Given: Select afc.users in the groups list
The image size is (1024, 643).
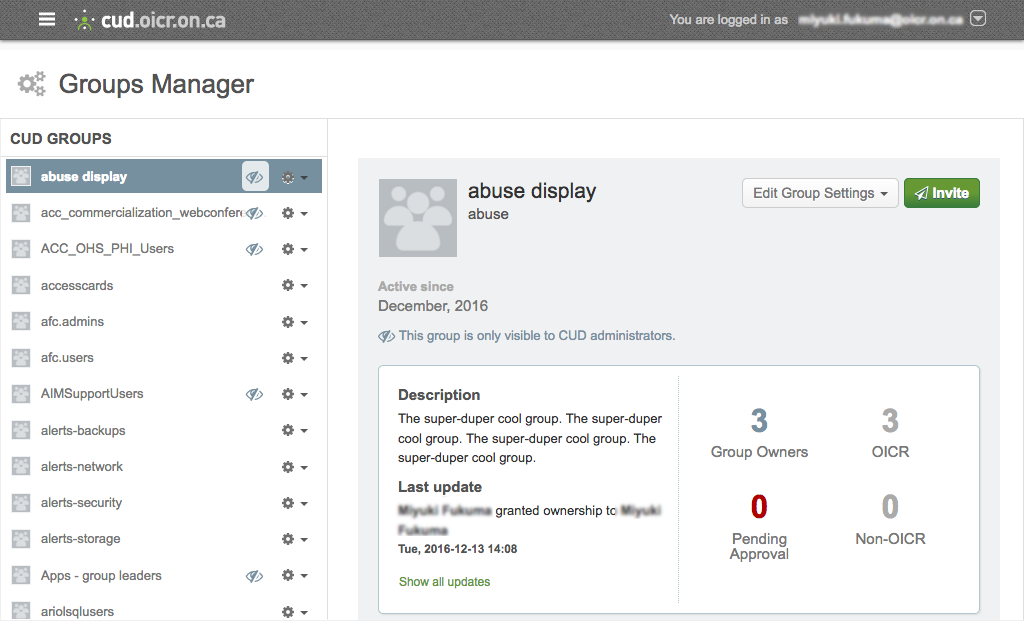Looking at the screenshot, I should (x=67, y=358).
